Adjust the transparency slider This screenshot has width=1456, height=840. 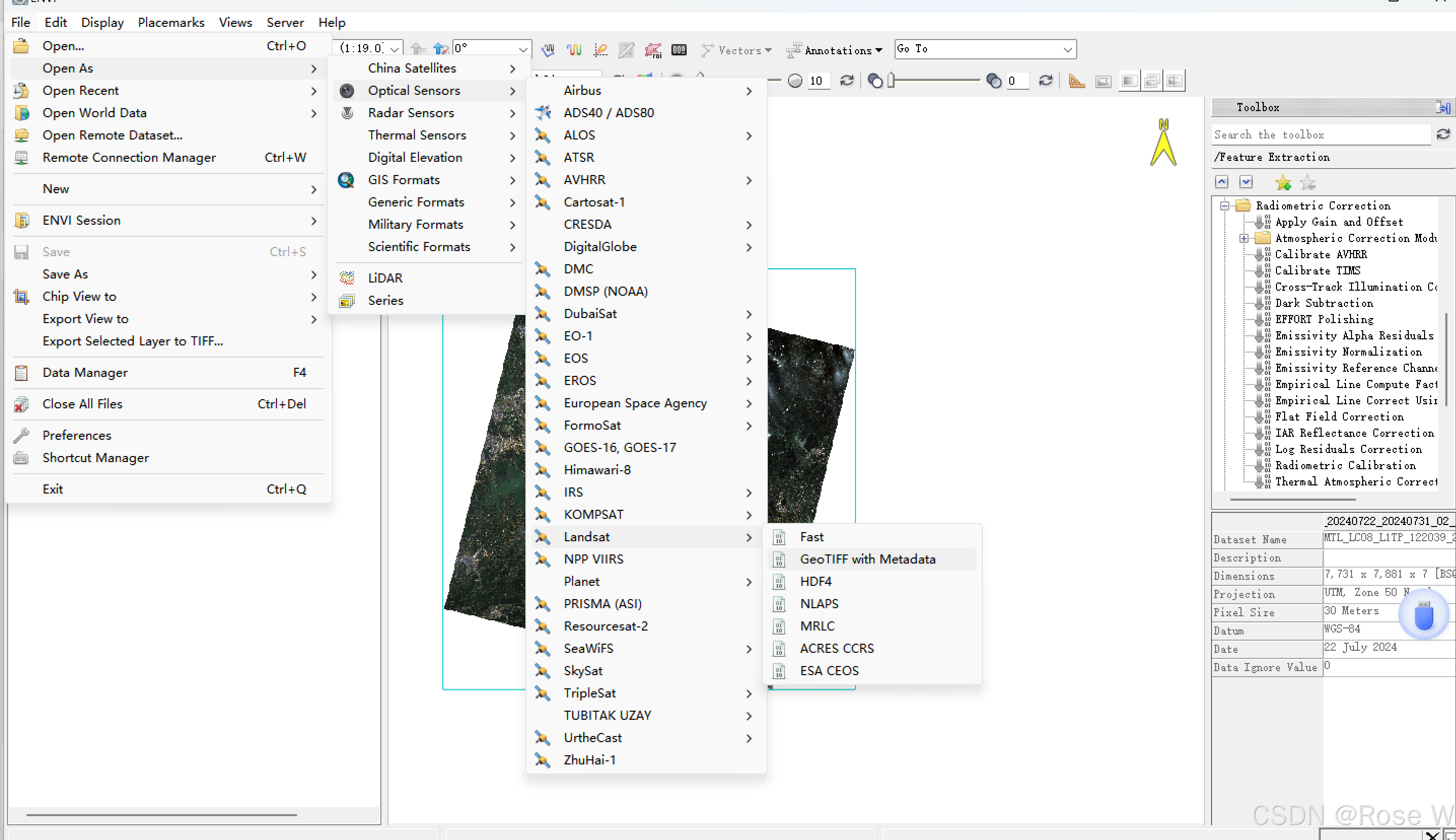(892, 81)
